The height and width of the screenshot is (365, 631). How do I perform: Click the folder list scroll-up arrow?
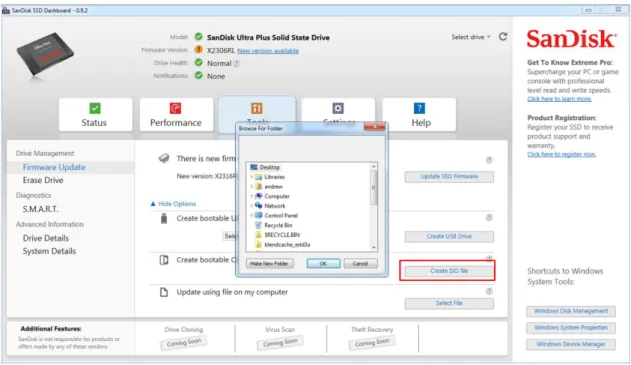pos(374,166)
